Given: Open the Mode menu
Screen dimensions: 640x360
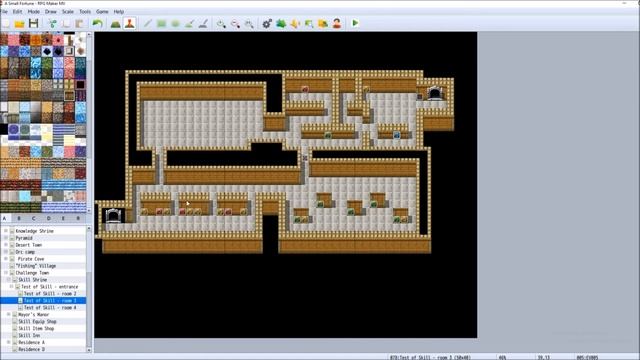Looking at the screenshot, I should coord(33,12).
